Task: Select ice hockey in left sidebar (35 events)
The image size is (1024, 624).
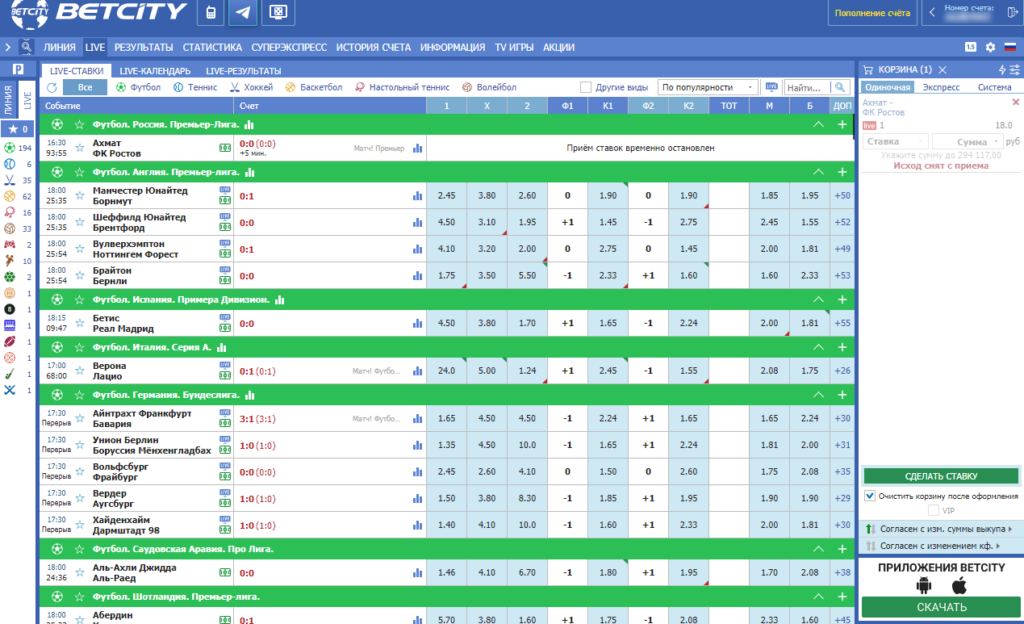Action: pos(10,180)
